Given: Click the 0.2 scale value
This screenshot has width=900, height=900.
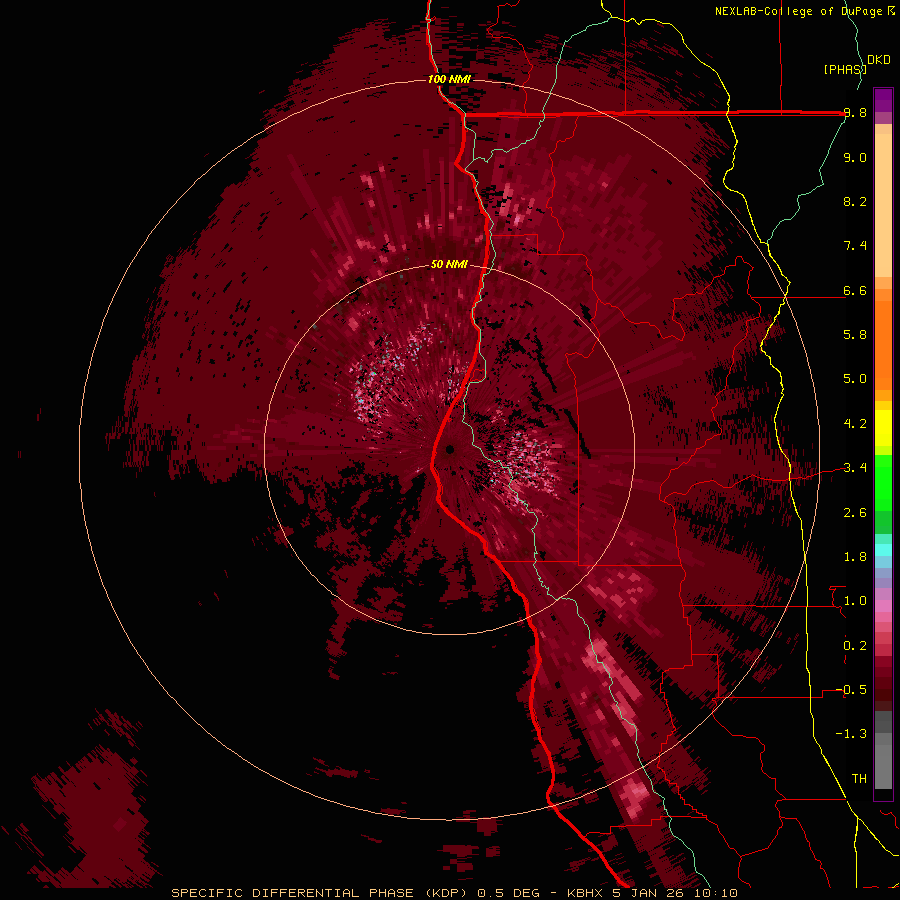Looking at the screenshot, I should pos(855,646).
